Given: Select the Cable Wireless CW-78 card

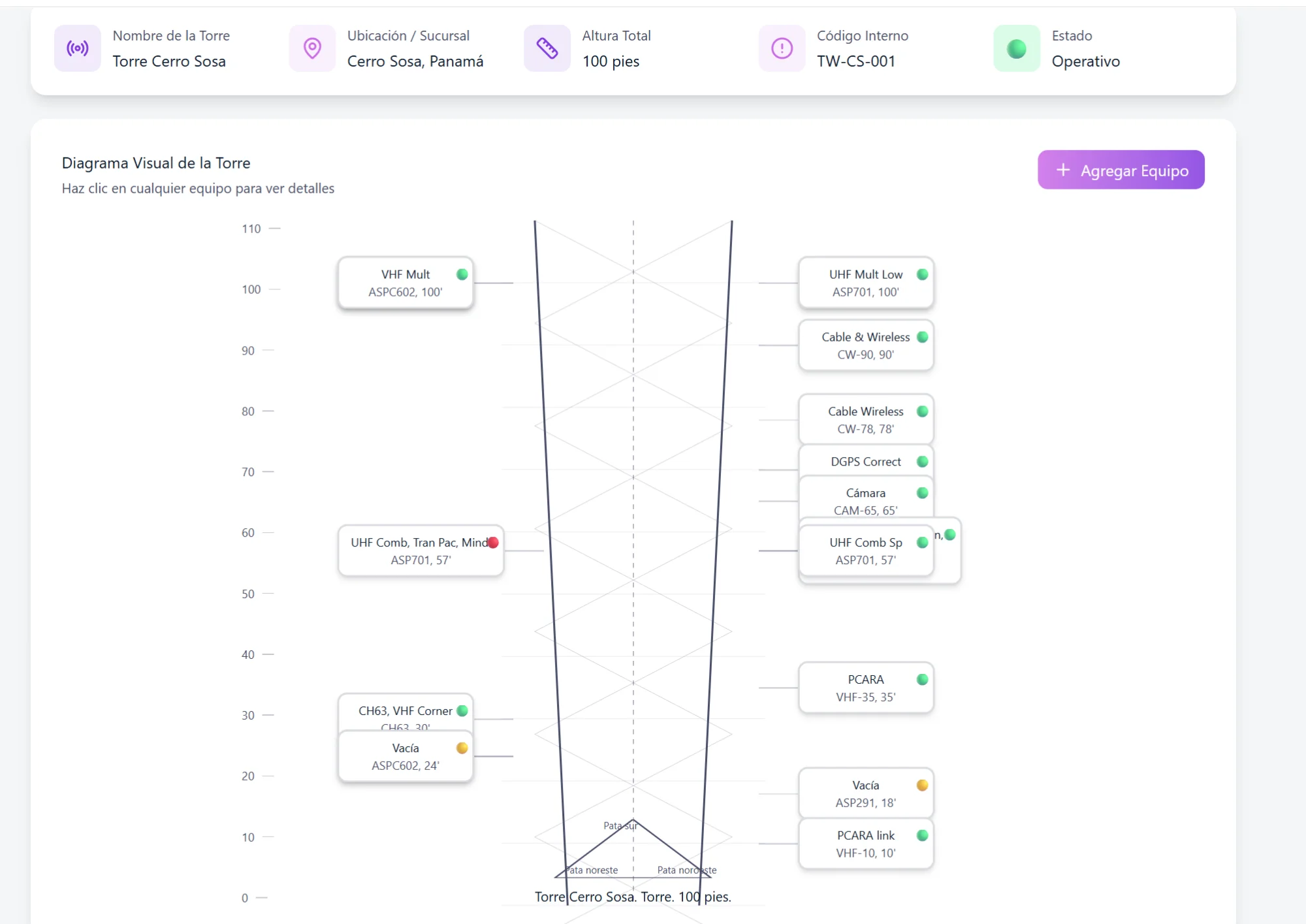Looking at the screenshot, I should pos(865,420).
